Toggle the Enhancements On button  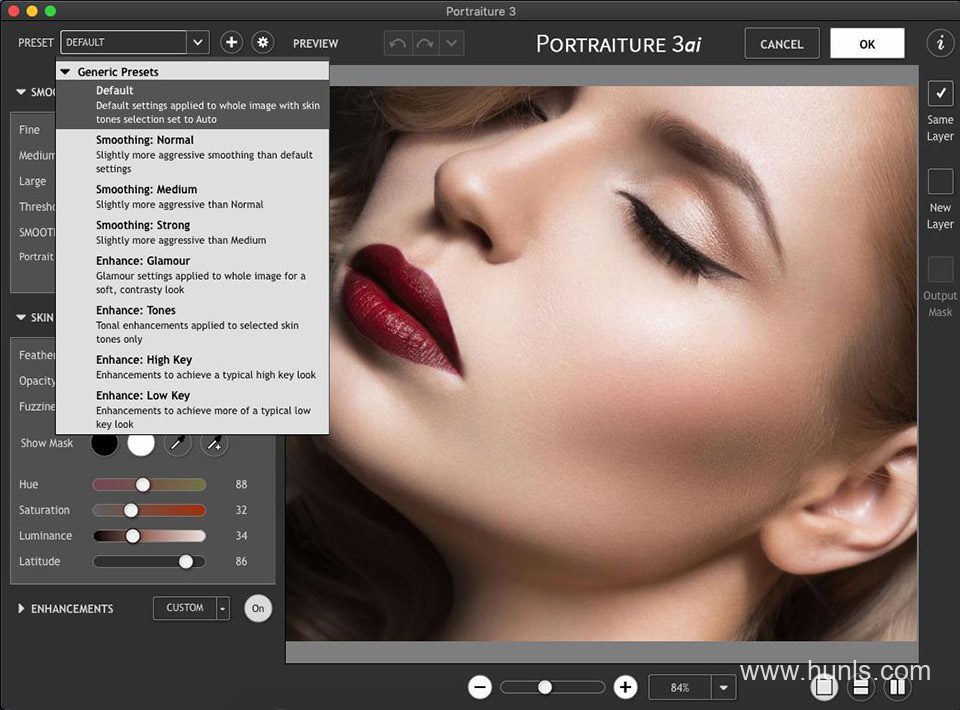[x=258, y=608]
